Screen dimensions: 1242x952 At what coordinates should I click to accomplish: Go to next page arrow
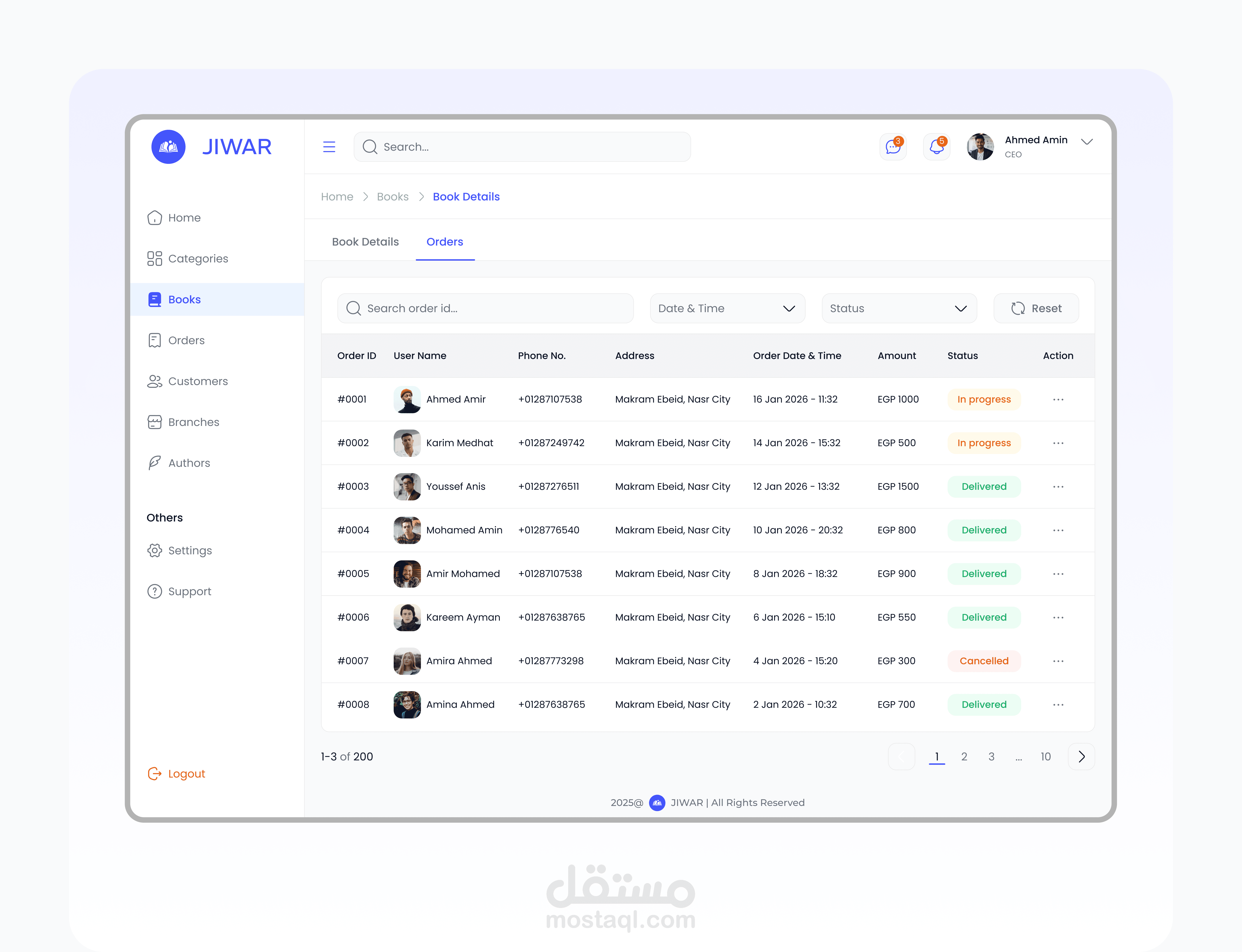pyautogui.click(x=1081, y=756)
